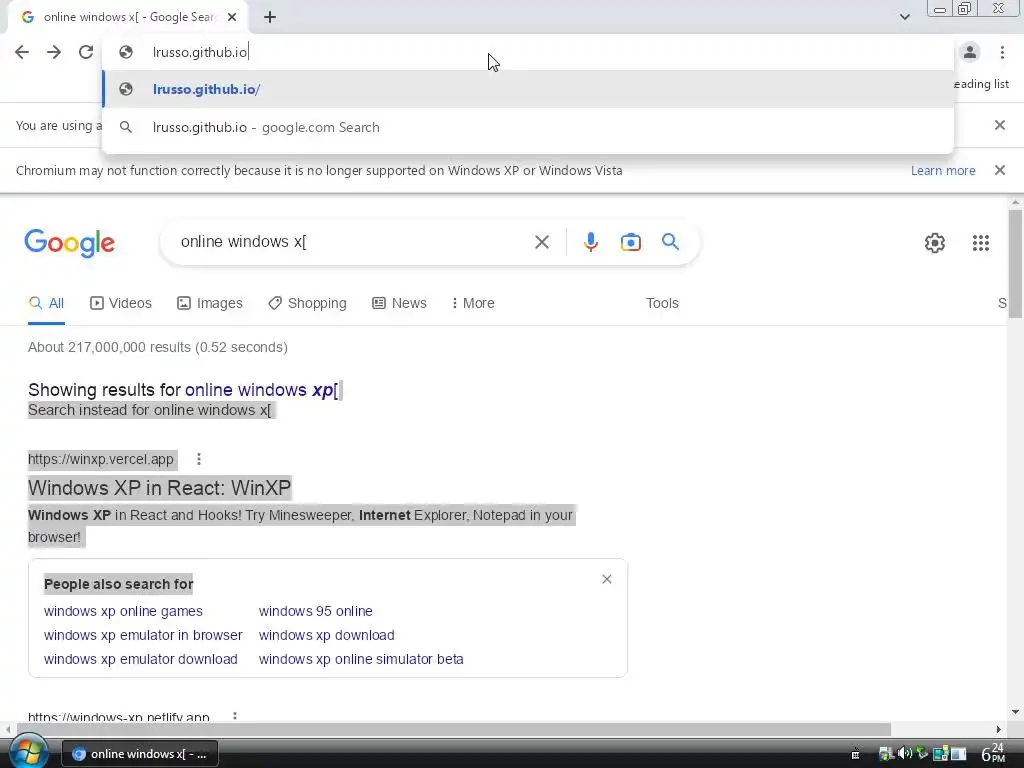Viewport: 1024px width, 768px height.
Task: Open the search Tools options
Action: click(x=662, y=303)
